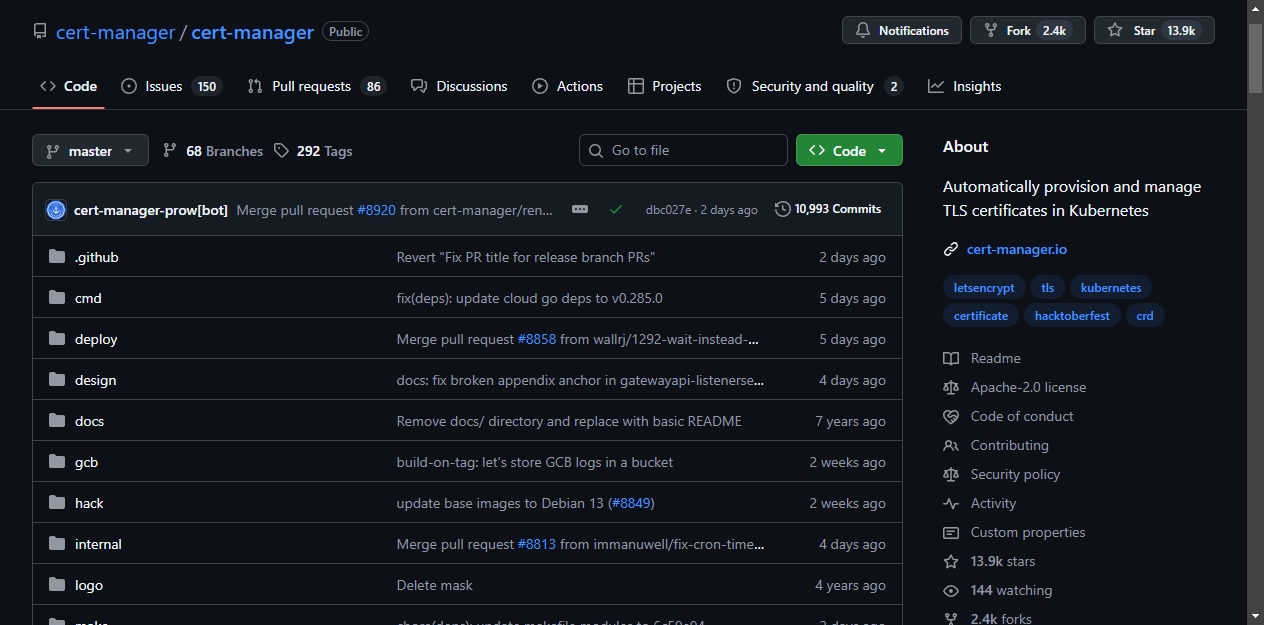Screen dimensions: 1264x625
Task: Open the deploy folder
Action: 96,339
